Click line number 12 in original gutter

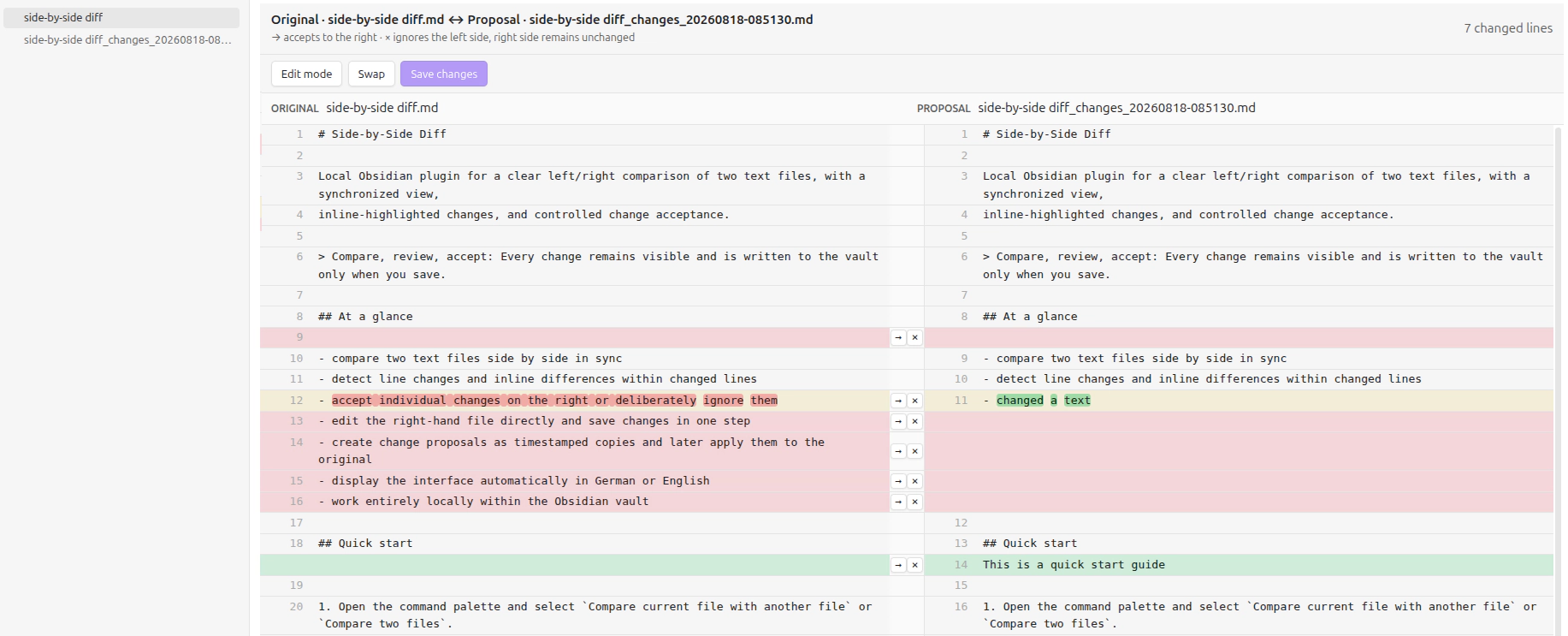pyautogui.click(x=296, y=401)
